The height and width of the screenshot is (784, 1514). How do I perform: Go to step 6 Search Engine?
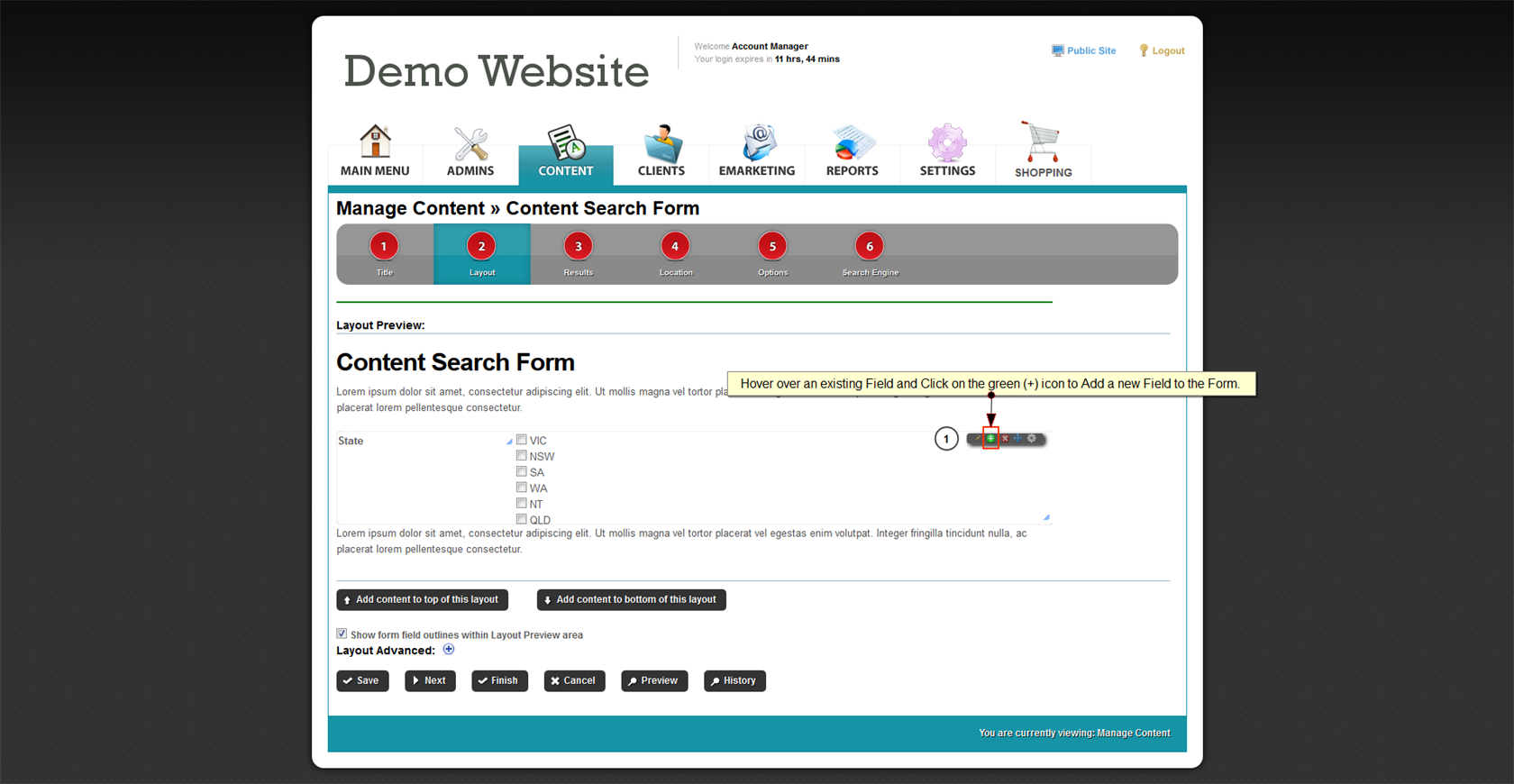pos(870,254)
